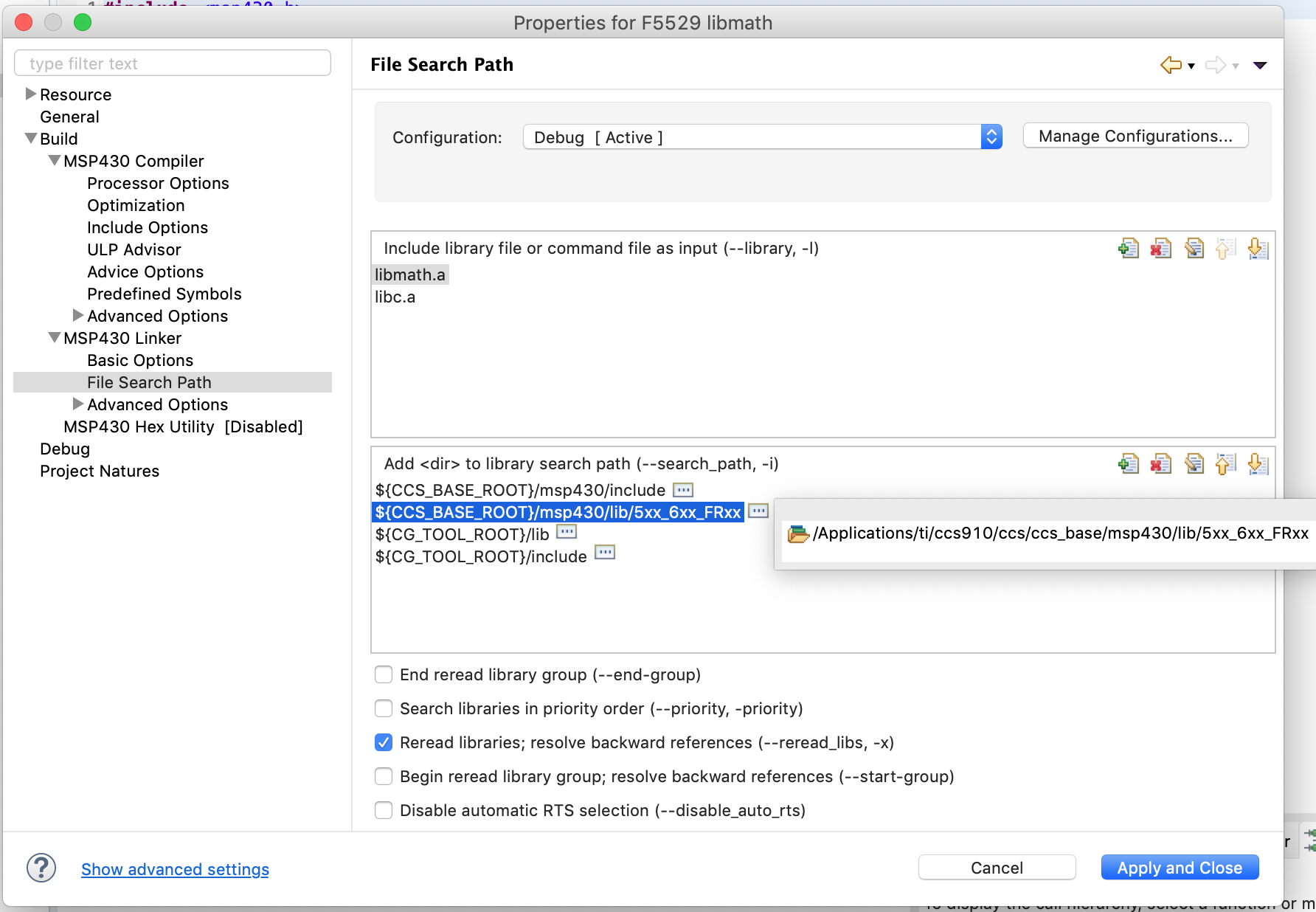Edit selected search path entry icon
Viewport: 1316px width, 912px height.
pyautogui.click(x=1194, y=464)
